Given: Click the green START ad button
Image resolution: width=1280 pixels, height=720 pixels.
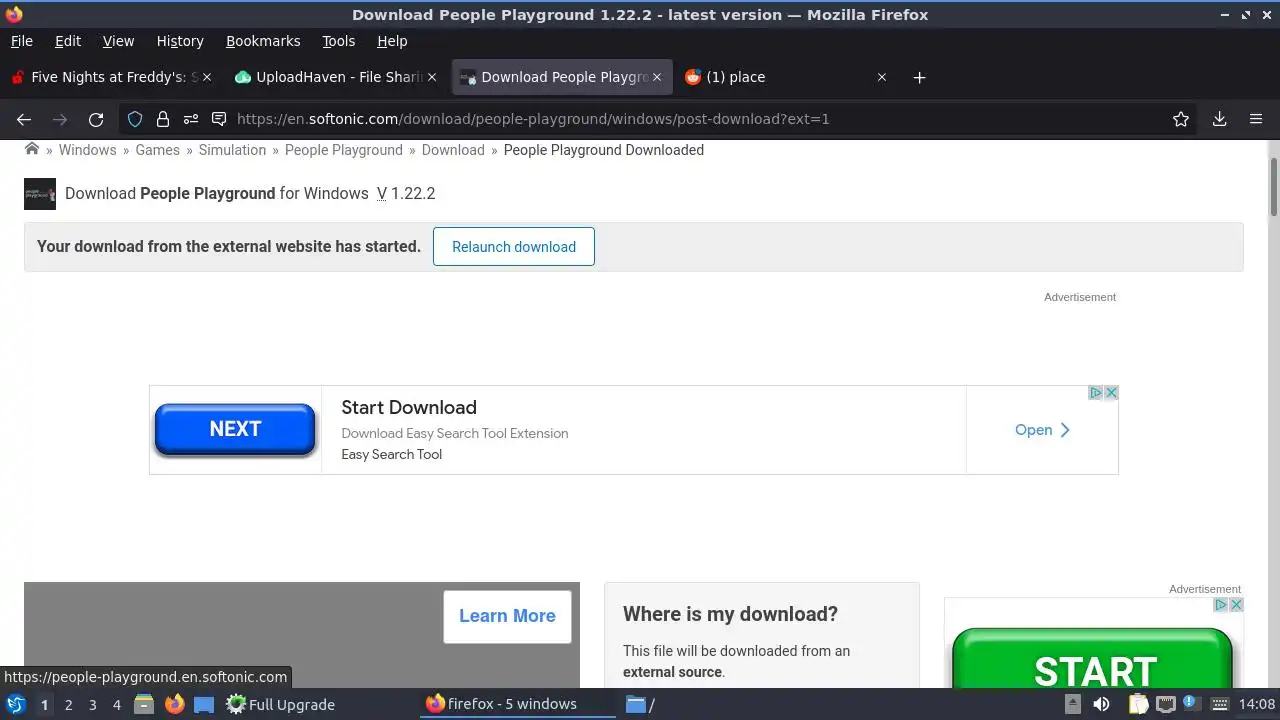Looking at the screenshot, I should point(1093,660).
